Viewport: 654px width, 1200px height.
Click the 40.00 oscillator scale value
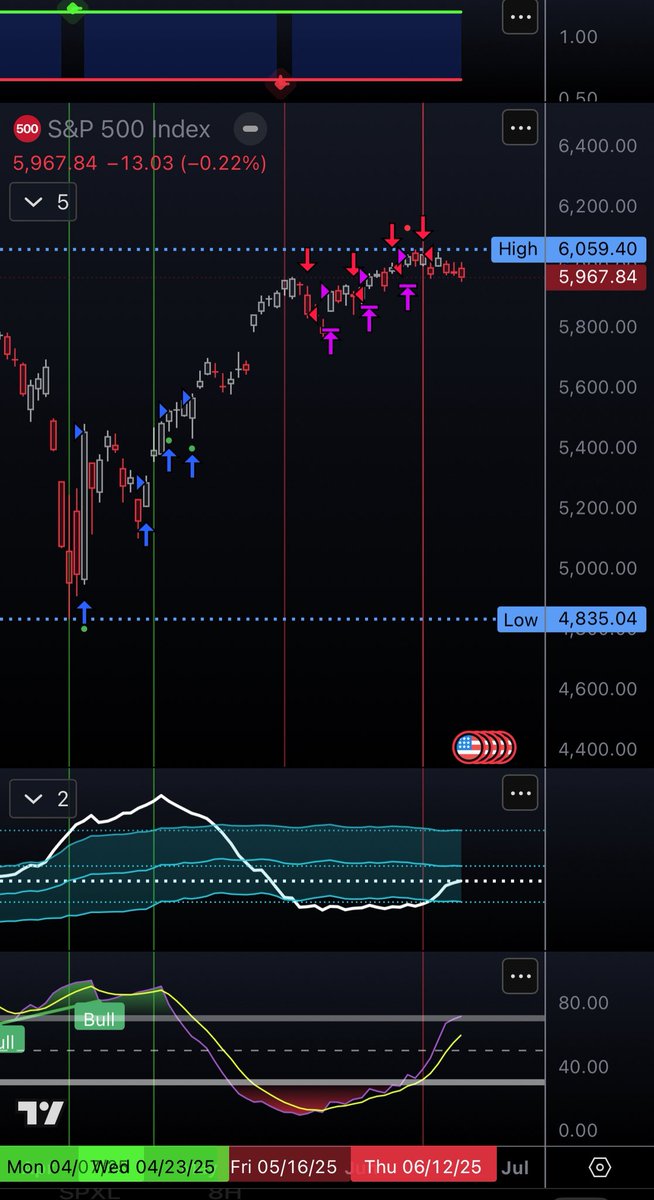pyautogui.click(x=581, y=1066)
